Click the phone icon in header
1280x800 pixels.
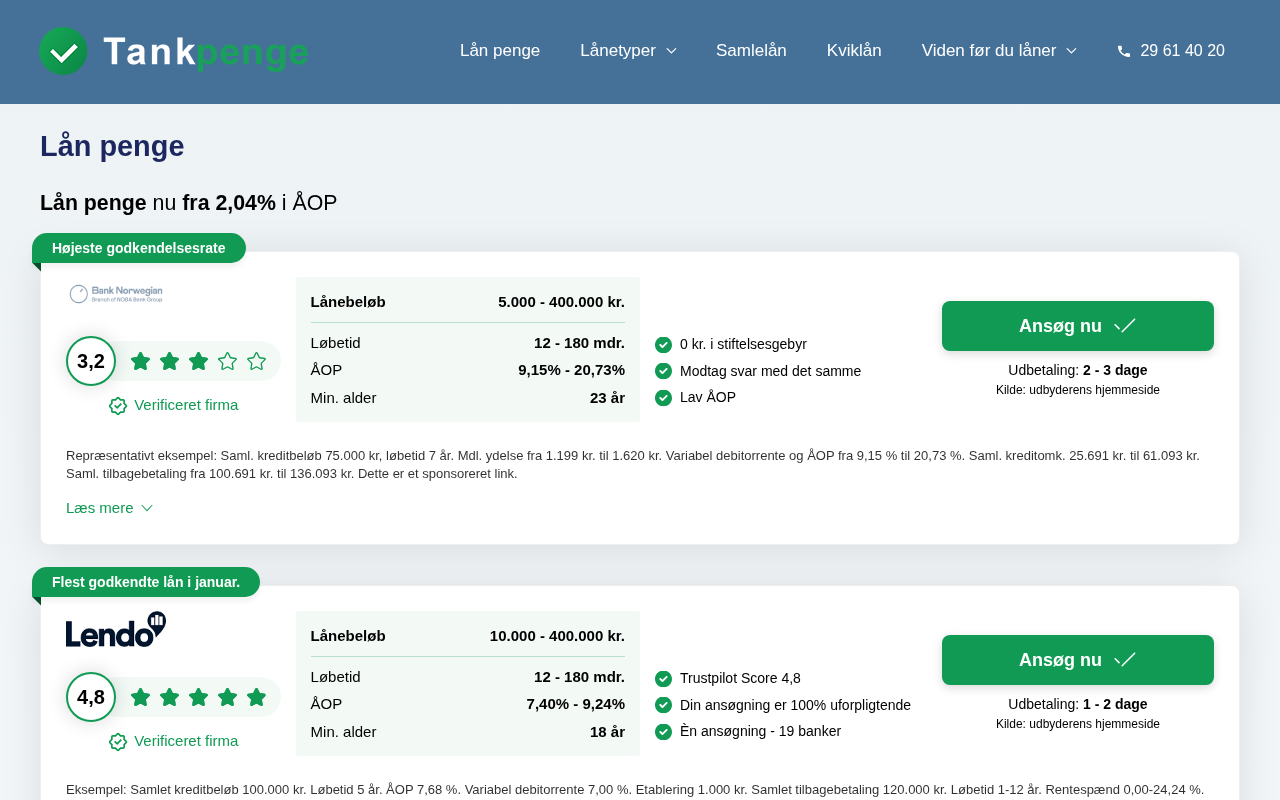click(1124, 51)
